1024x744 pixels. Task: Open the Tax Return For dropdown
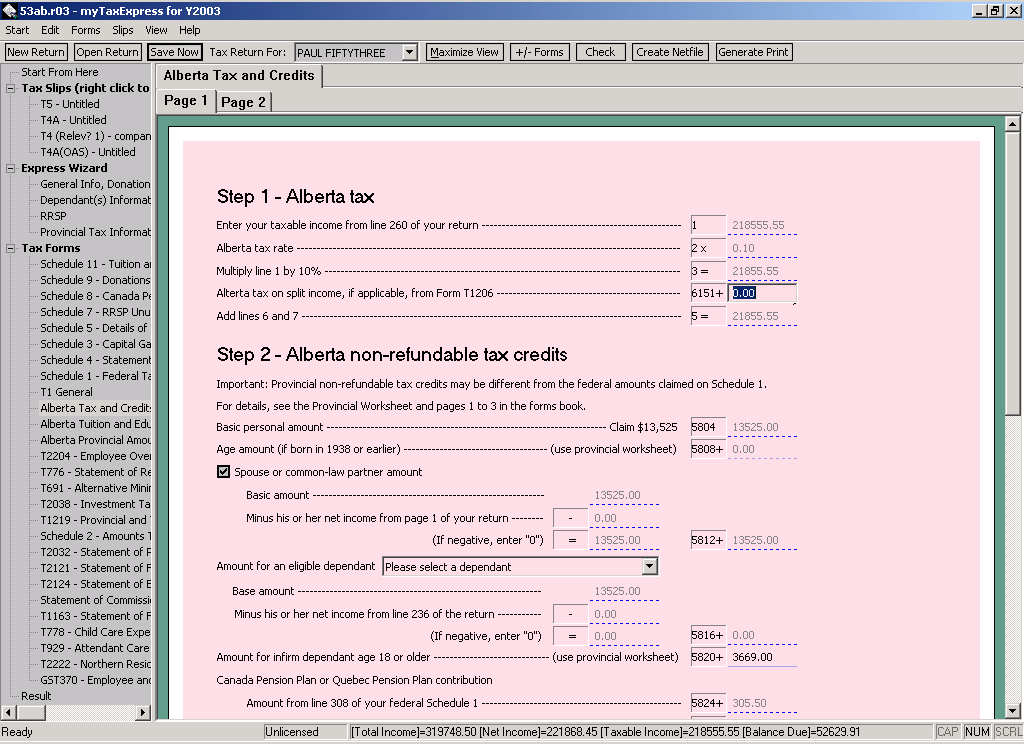[409, 52]
